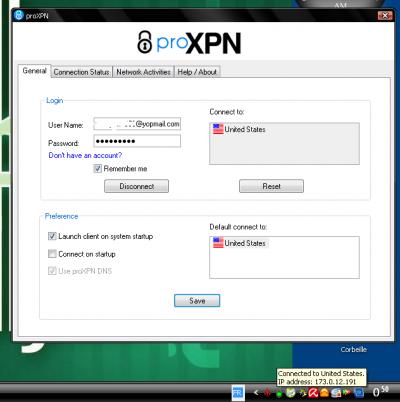The height and width of the screenshot is (402, 400).
Task: Select United States in Default connect to list
Action: click(245, 243)
